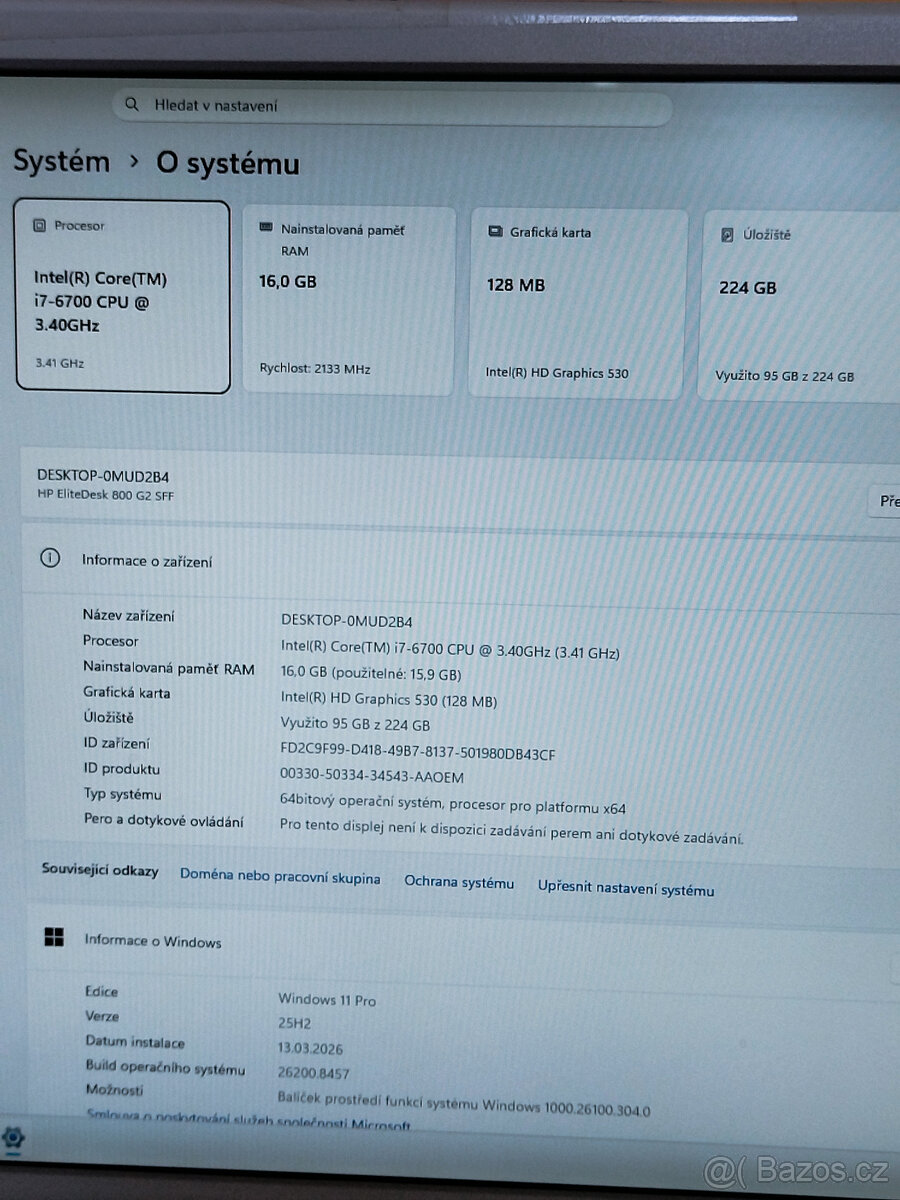Go back to the Systém breadcrumb
Image resolution: width=900 pixels, height=1200 pixels.
pos(61,161)
